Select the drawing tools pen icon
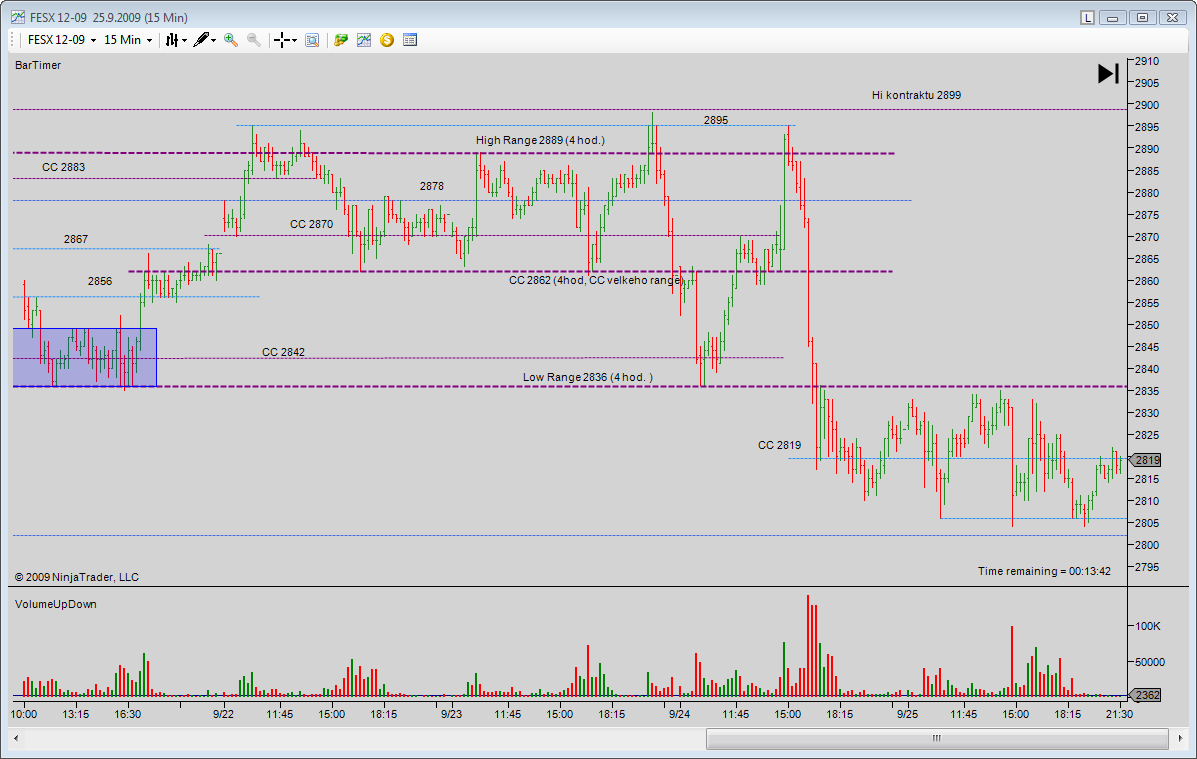Image resolution: width=1197 pixels, height=759 pixels. coord(201,40)
